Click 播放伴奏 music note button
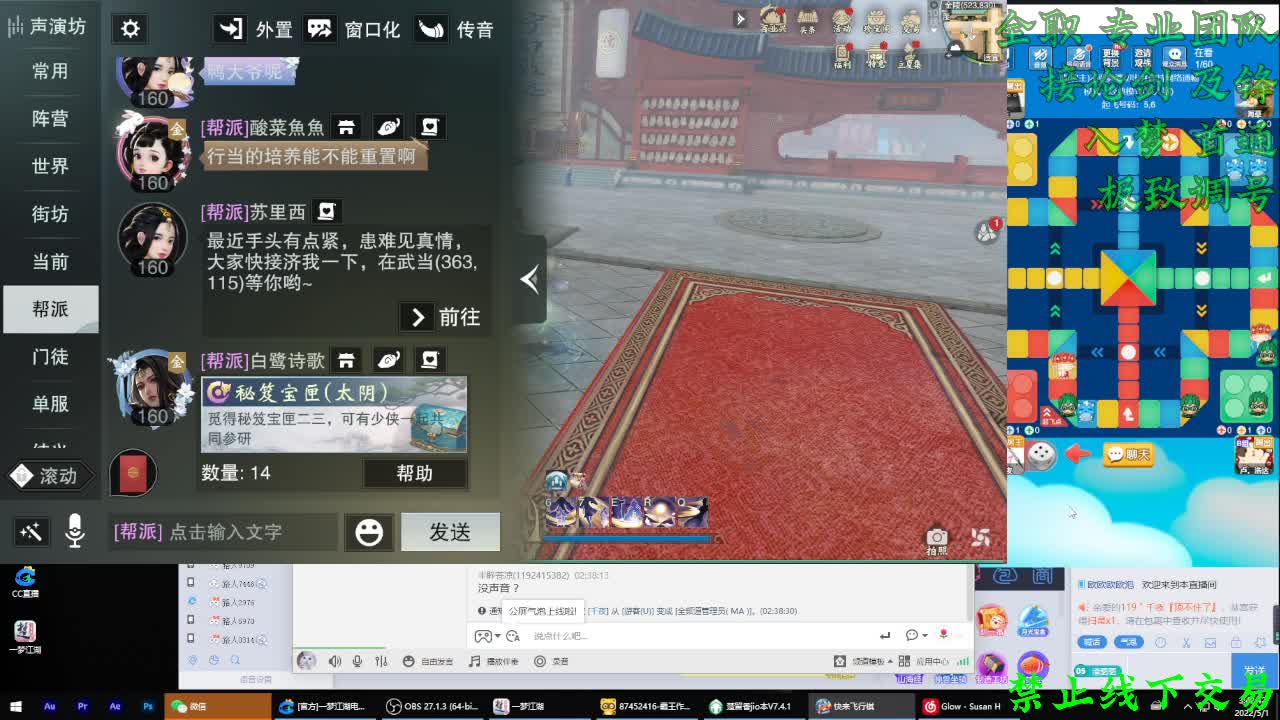This screenshot has width=1280, height=720. [494, 661]
